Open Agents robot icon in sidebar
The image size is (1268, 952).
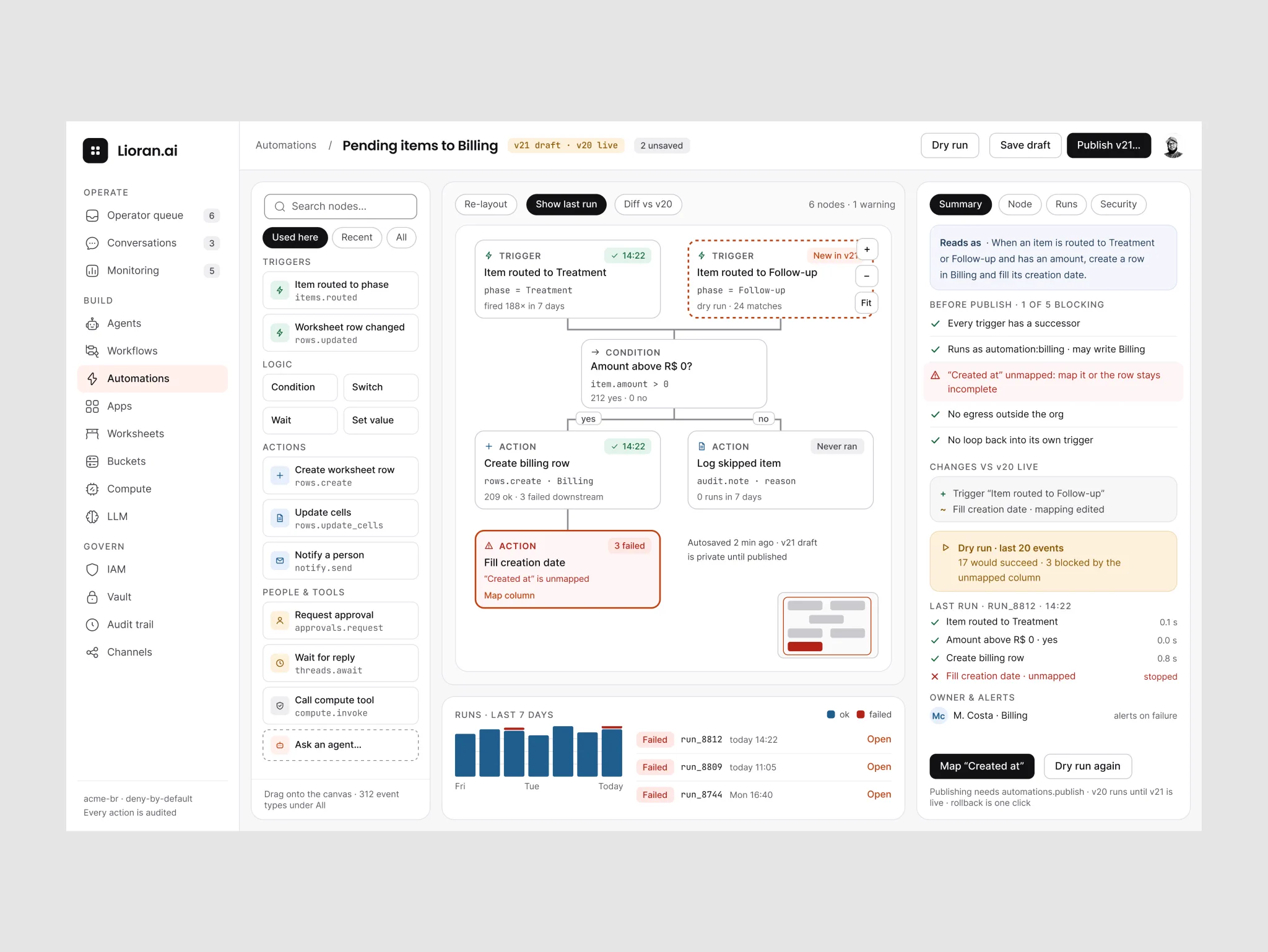click(x=92, y=323)
